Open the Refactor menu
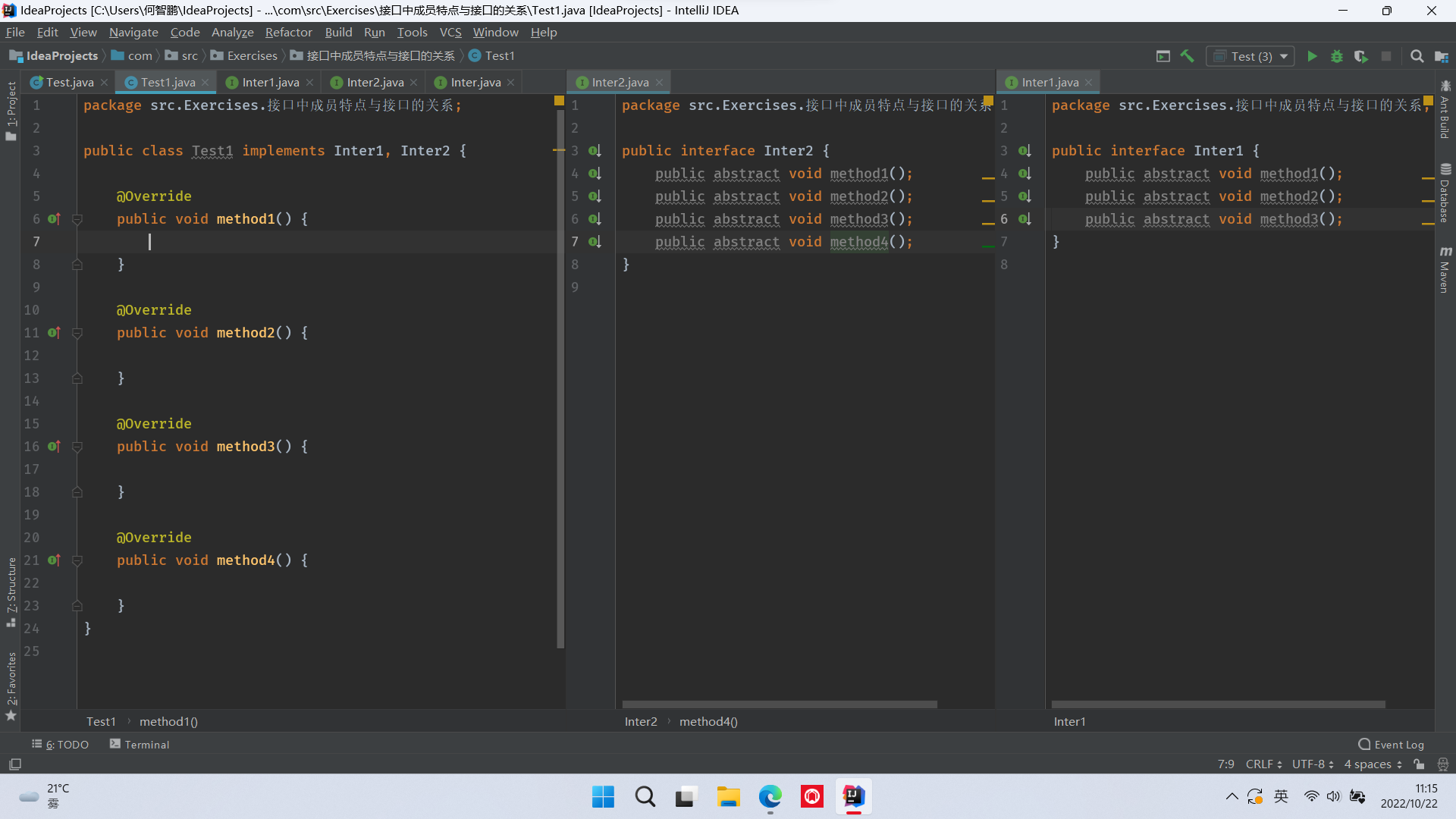This screenshot has width=1456, height=819. point(288,32)
